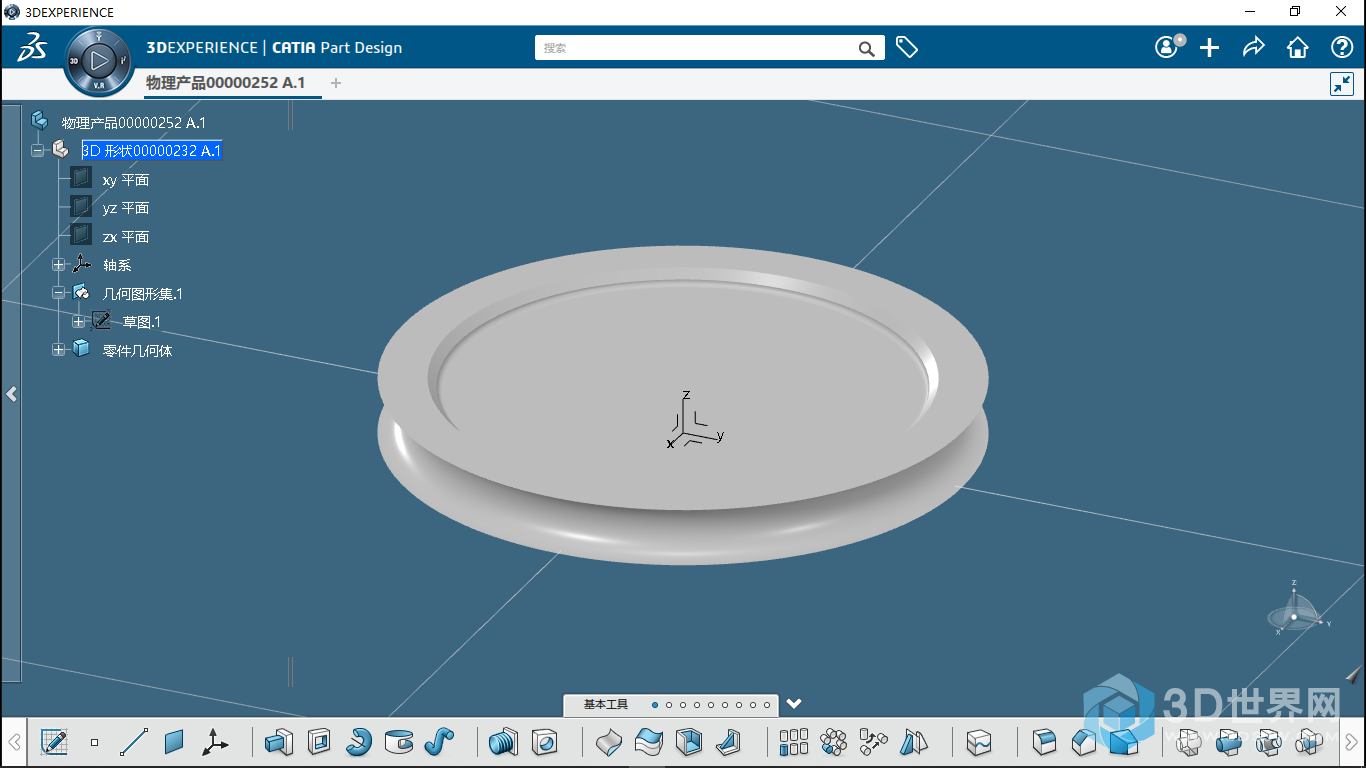The image size is (1366, 768).
Task: Expand the 草图.1 node
Action: point(78,322)
